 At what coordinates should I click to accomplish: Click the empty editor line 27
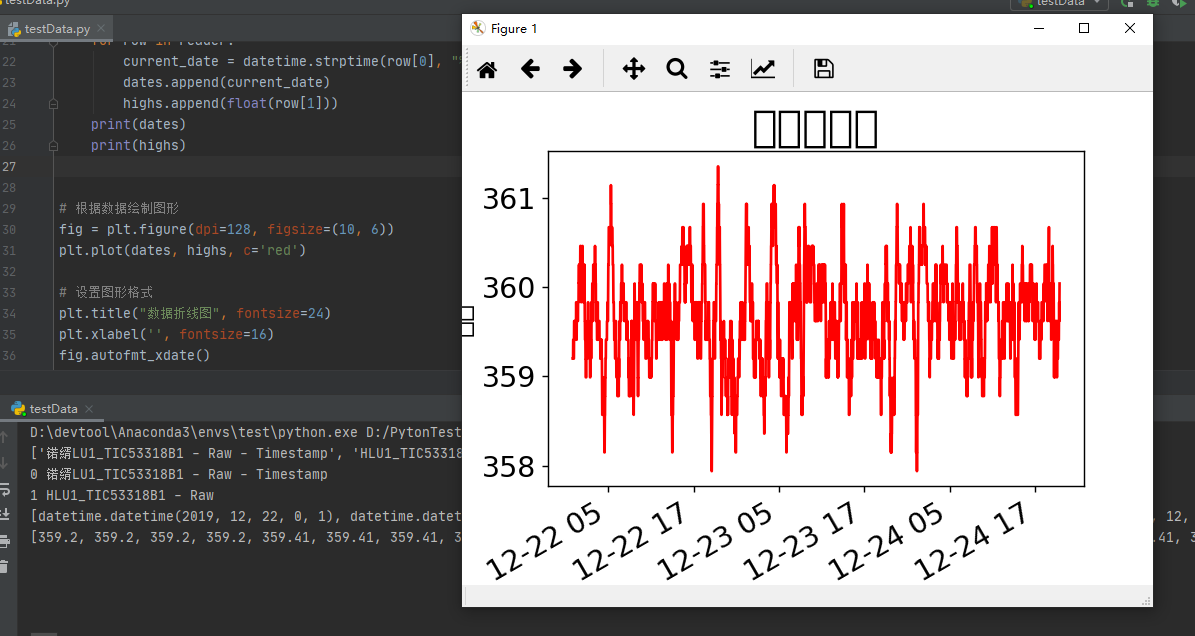(x=258, y=166)
